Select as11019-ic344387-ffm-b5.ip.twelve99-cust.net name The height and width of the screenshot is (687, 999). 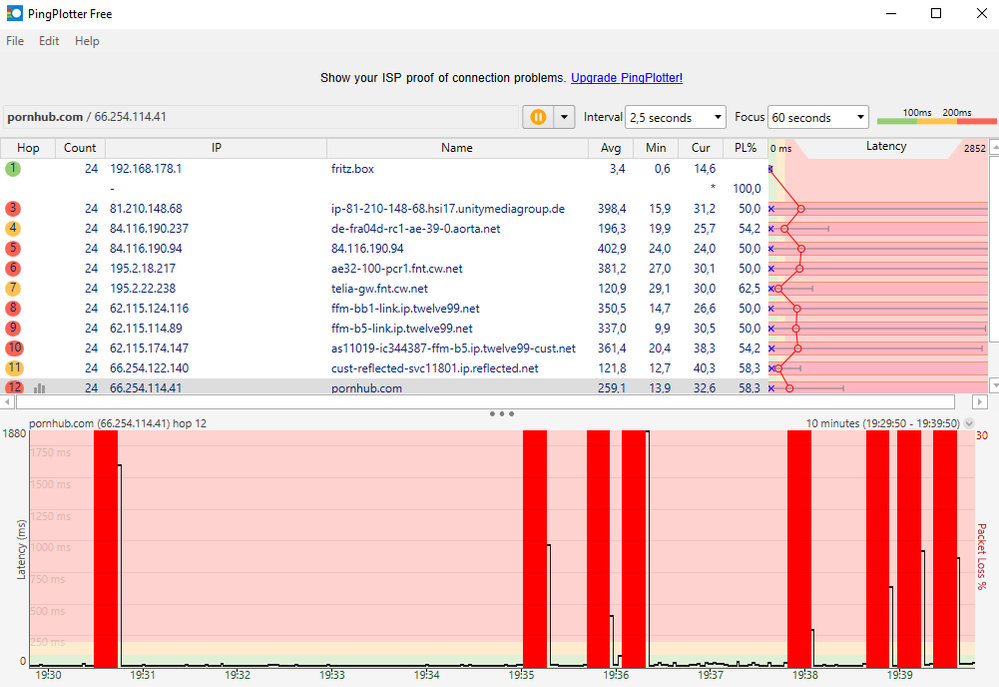pyautogui.click(x=453, y=348)
